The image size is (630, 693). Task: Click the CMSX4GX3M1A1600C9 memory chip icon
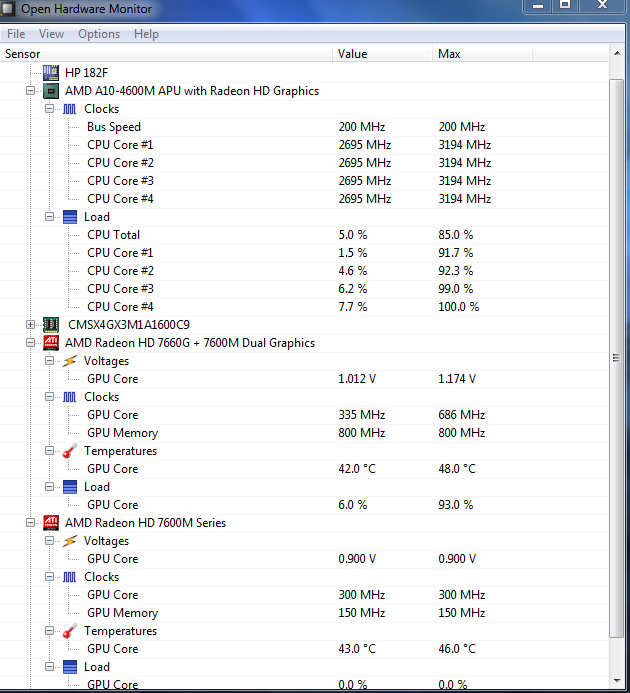click(51, 324)
